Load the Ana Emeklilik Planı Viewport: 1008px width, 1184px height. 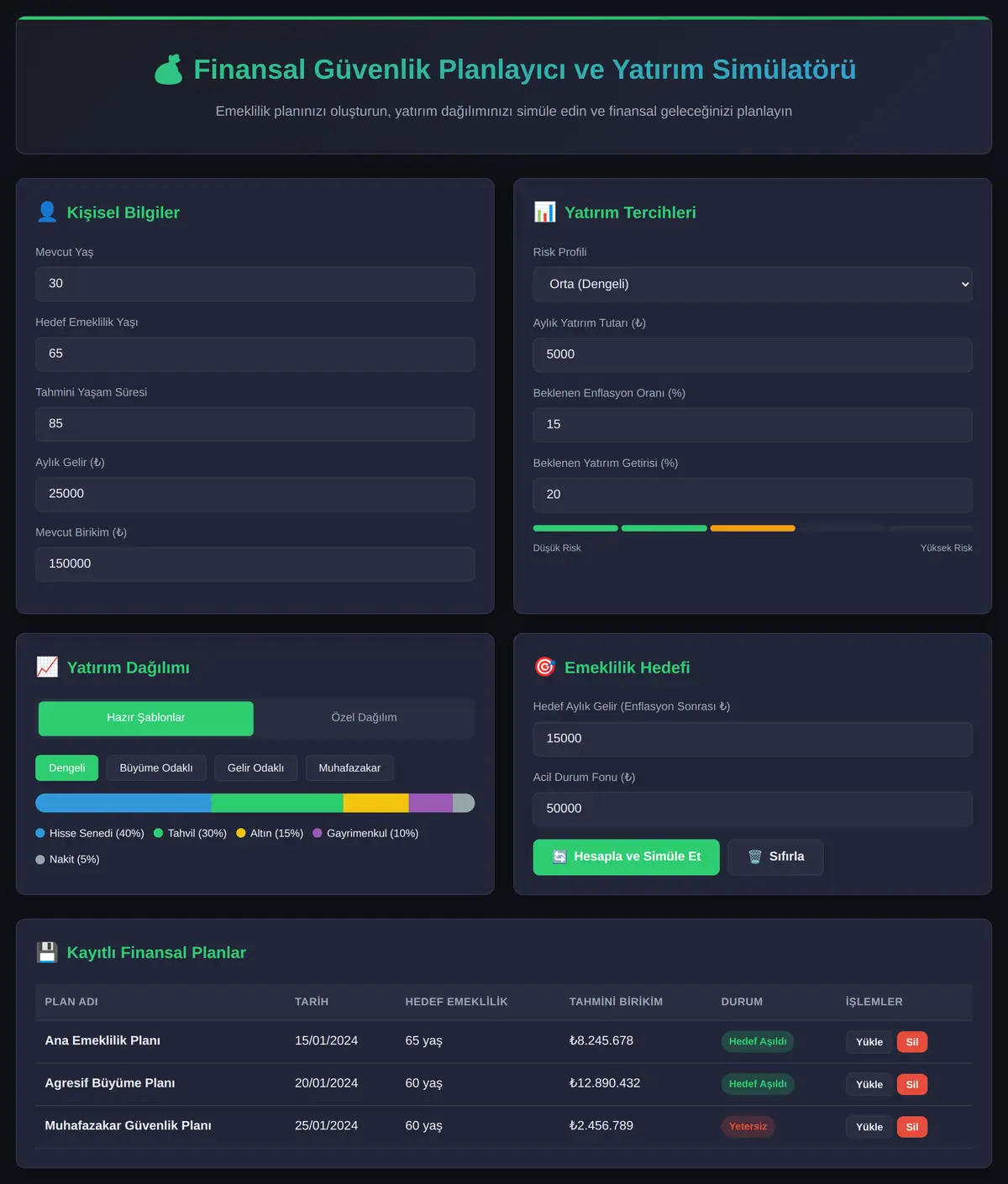pyautogui.click(x=869, y=1042)
